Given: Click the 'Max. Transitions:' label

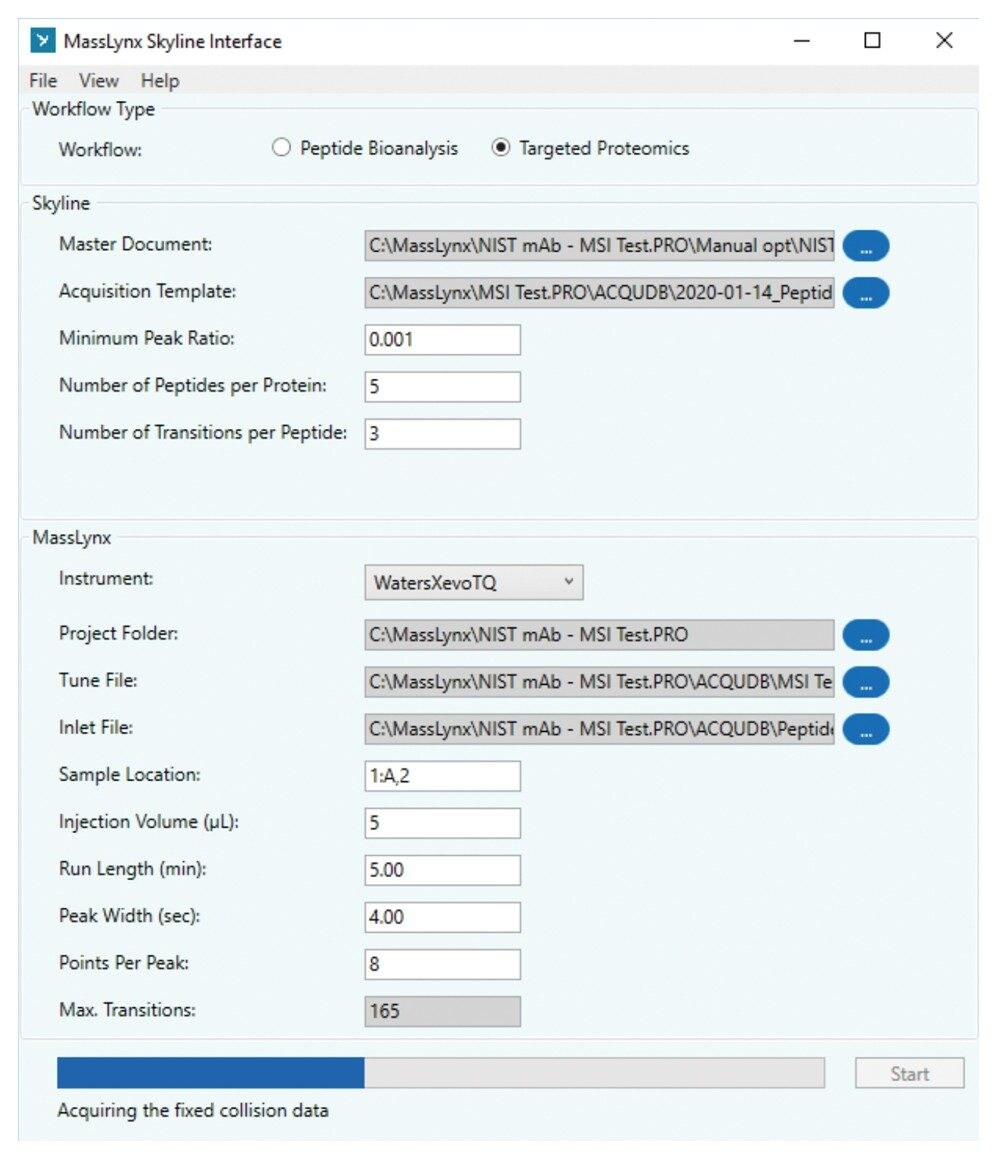Looking at the screenshot, I should [x=127, y=1010].
